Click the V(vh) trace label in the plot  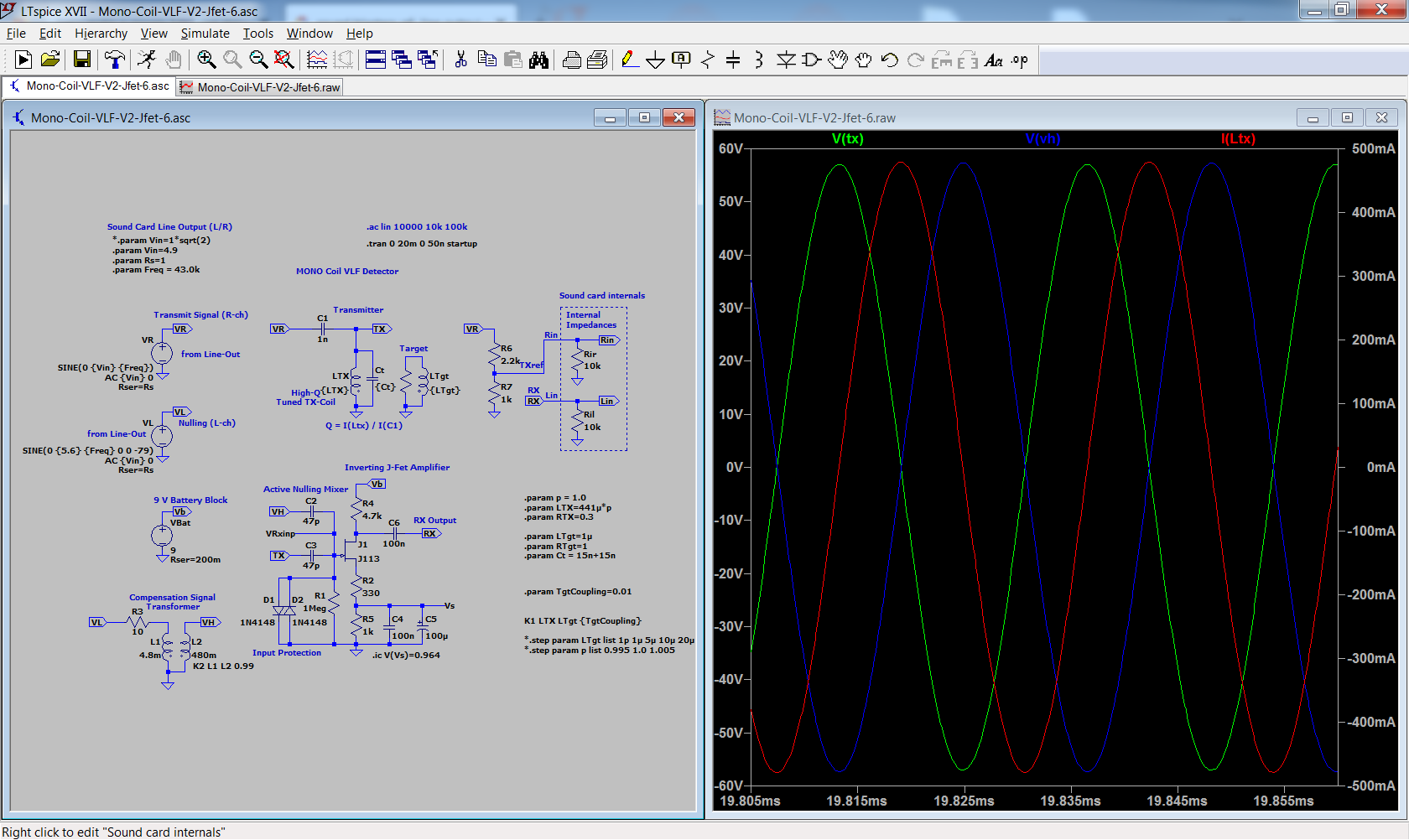tap(1042, 139)
